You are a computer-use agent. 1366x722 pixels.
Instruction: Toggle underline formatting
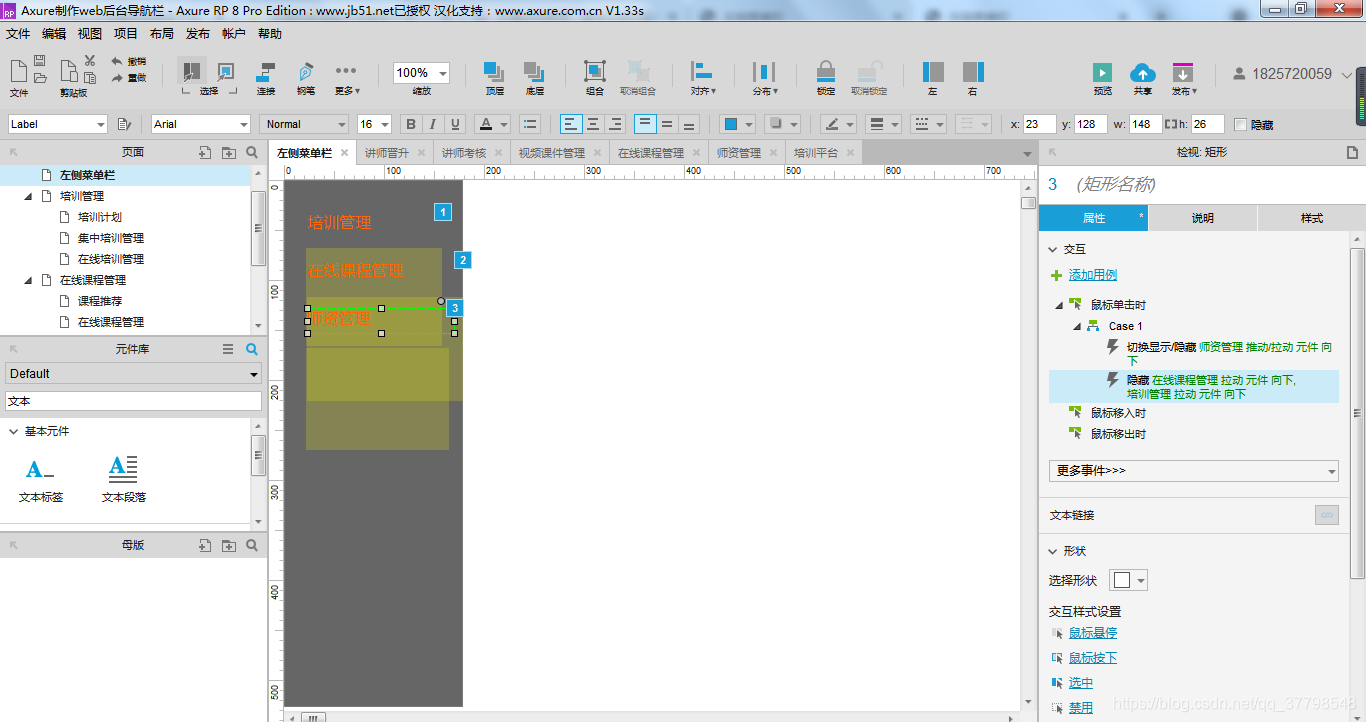pos(456,124)
